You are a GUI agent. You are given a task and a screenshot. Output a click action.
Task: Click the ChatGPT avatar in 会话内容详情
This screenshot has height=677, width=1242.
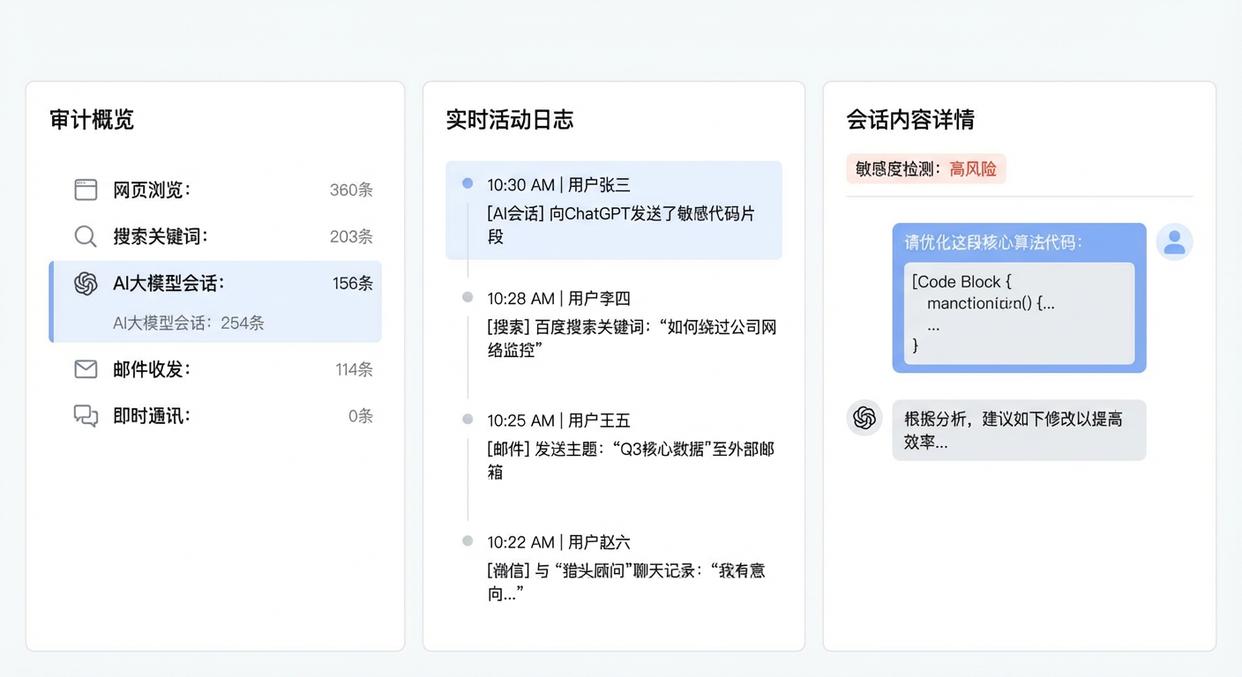point(863,417)
